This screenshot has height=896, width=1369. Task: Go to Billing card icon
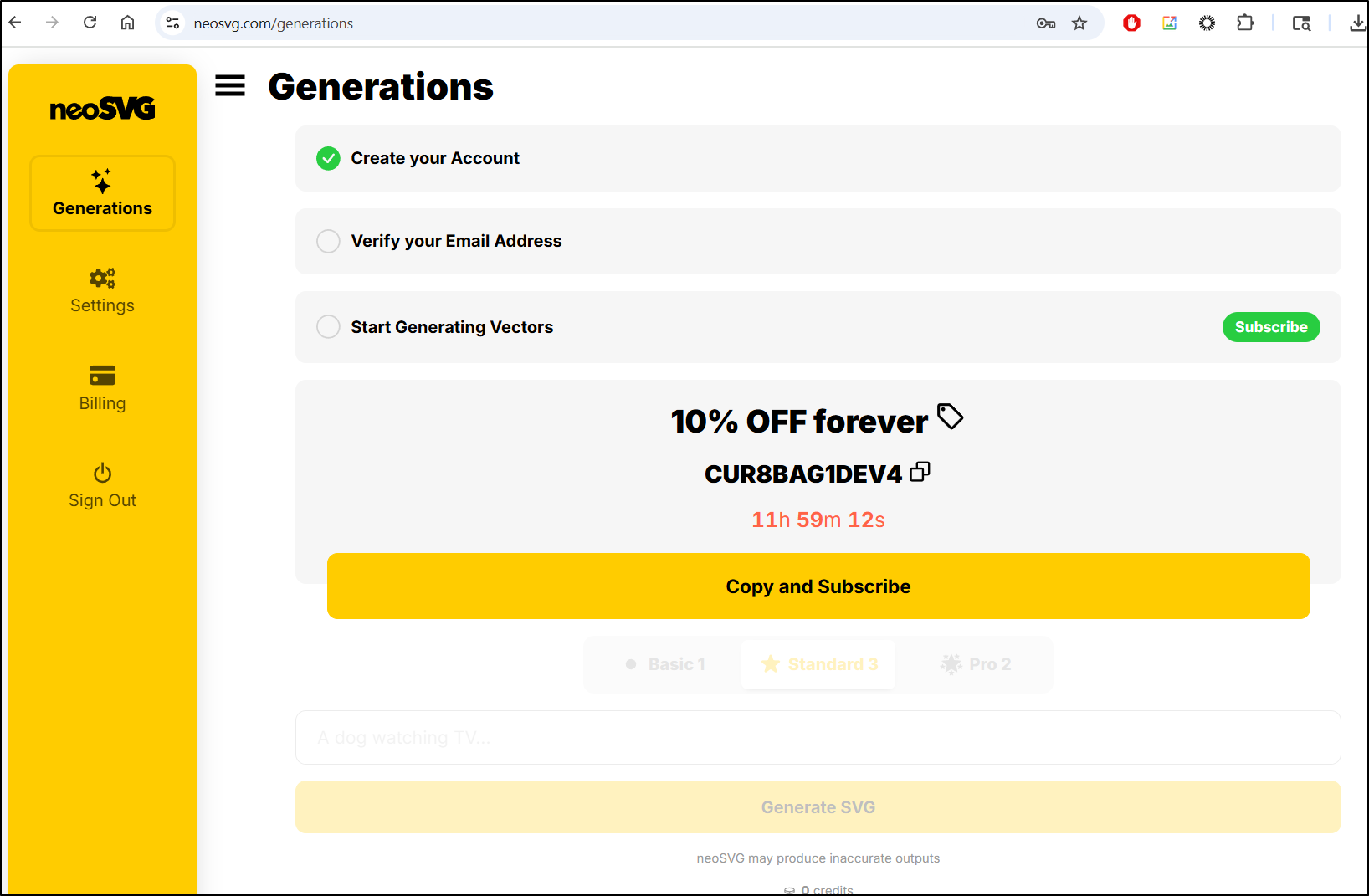(x=102, y=376)
